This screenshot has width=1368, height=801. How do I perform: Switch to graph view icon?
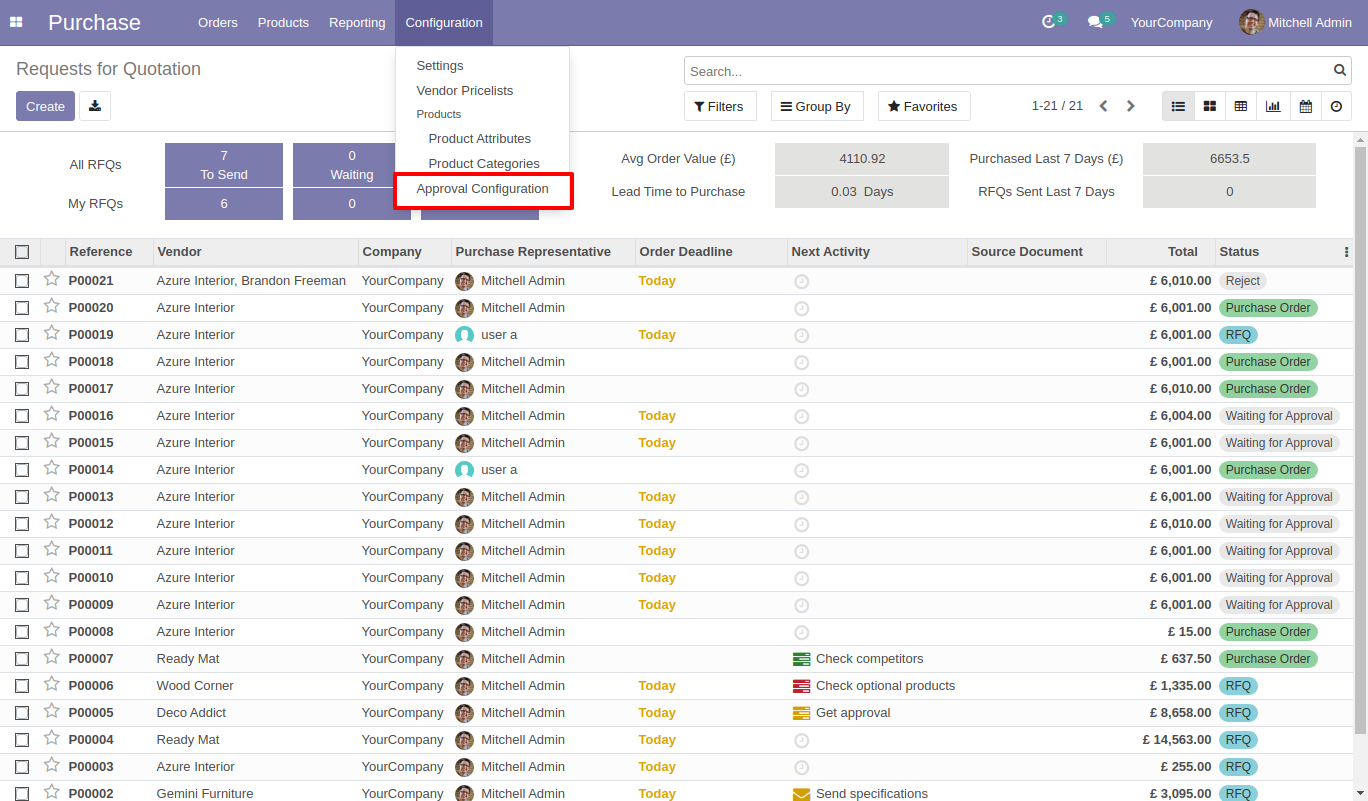(x=1273, y=106)
